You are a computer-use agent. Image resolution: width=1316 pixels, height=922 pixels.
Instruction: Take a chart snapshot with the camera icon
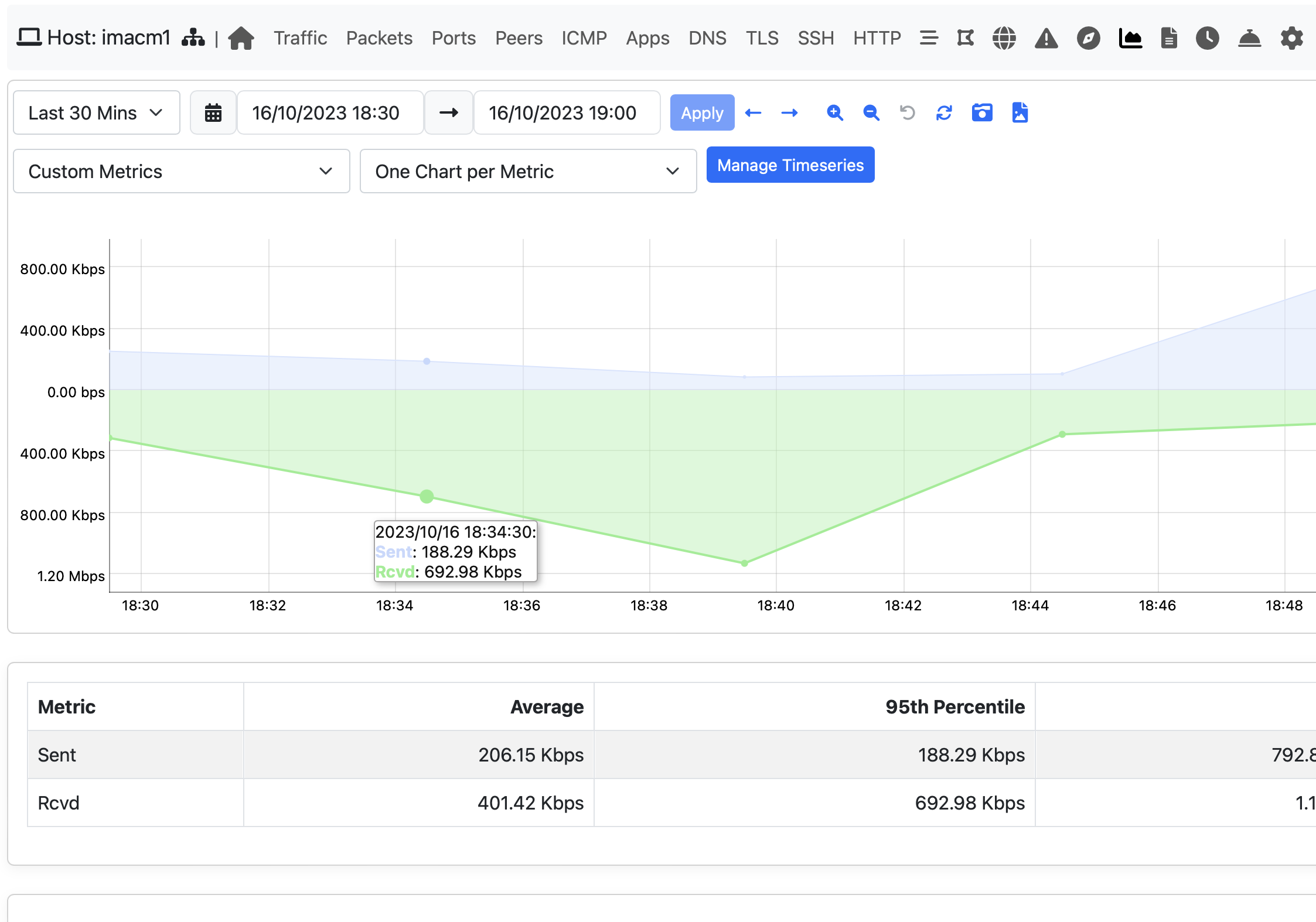(x=982, y=112)
